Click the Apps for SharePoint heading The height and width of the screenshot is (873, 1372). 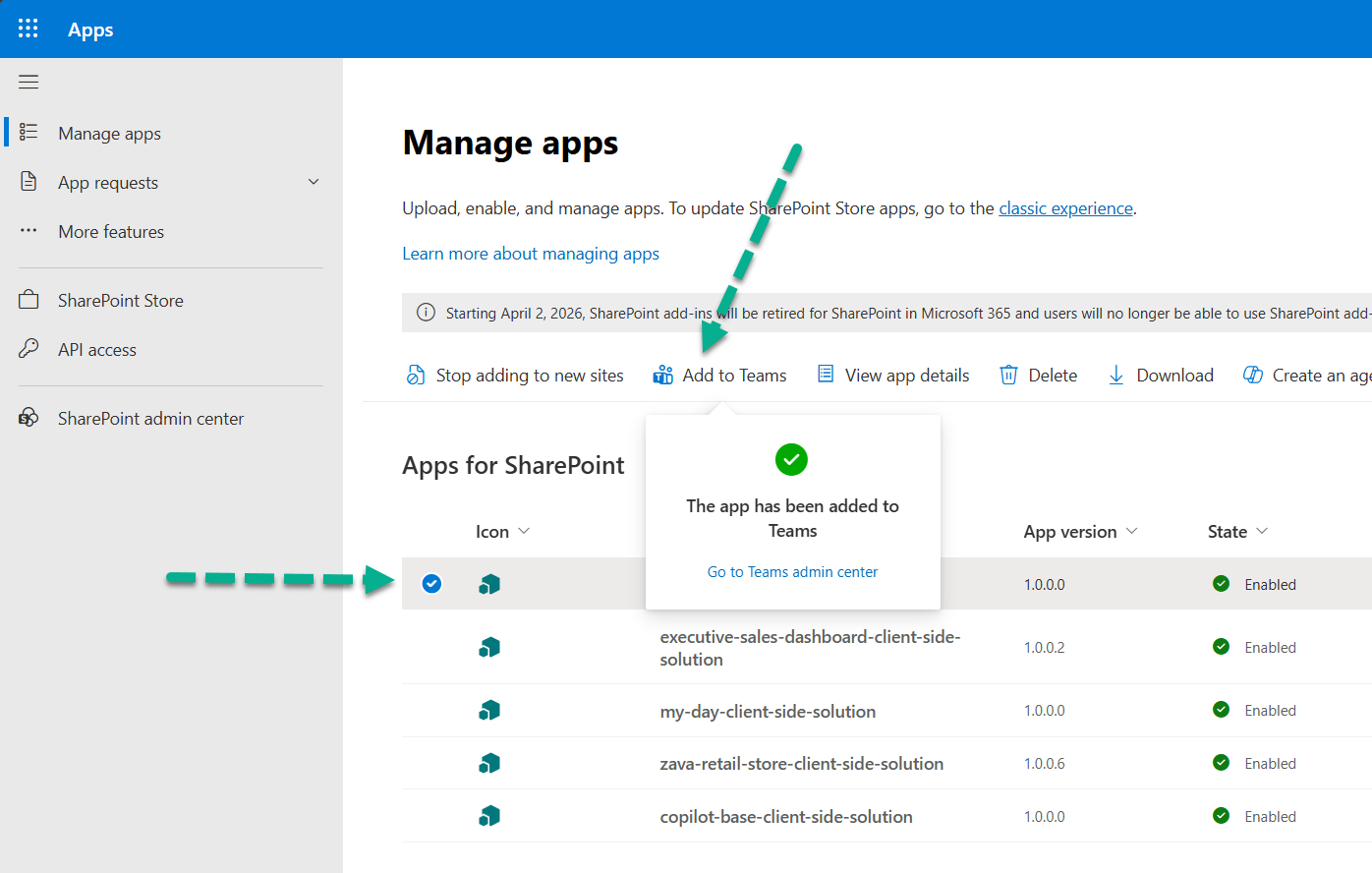coord(513,465)
